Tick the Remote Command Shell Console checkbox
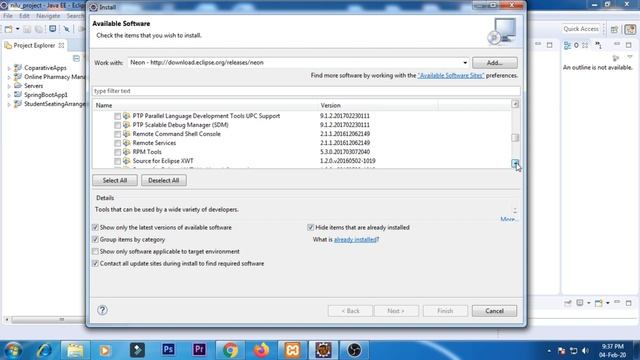This screenshot has width=640, height=360. coord(118,134)
